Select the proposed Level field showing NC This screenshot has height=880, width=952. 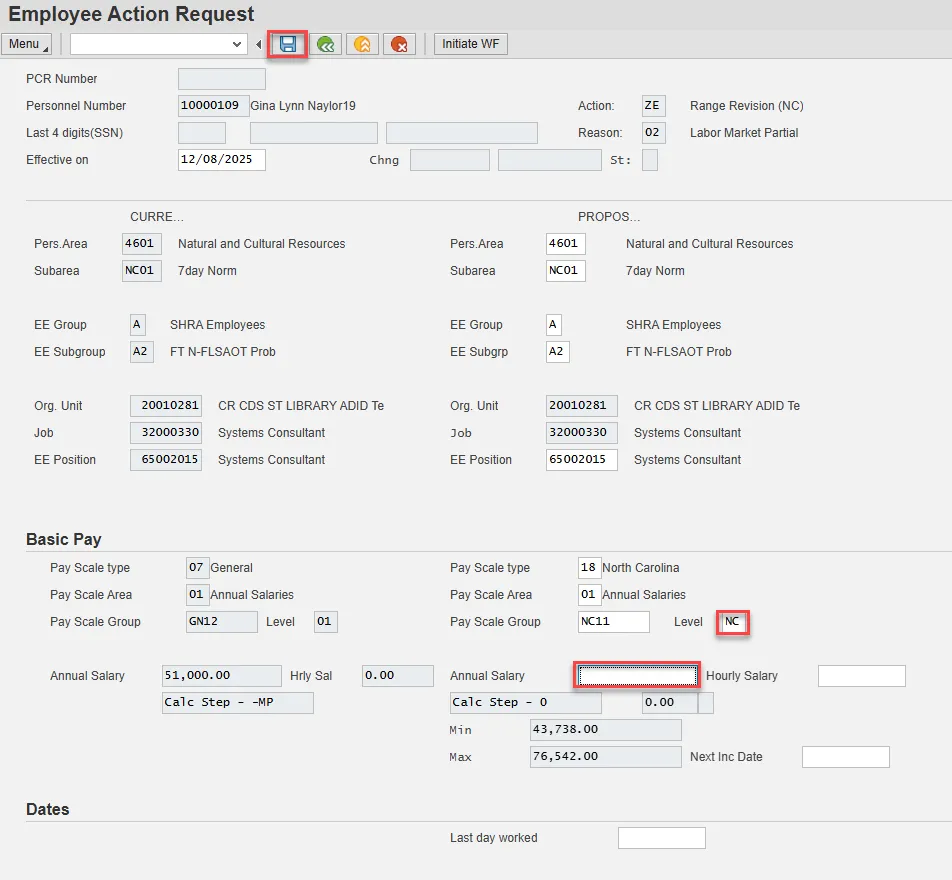click(733, 622)
